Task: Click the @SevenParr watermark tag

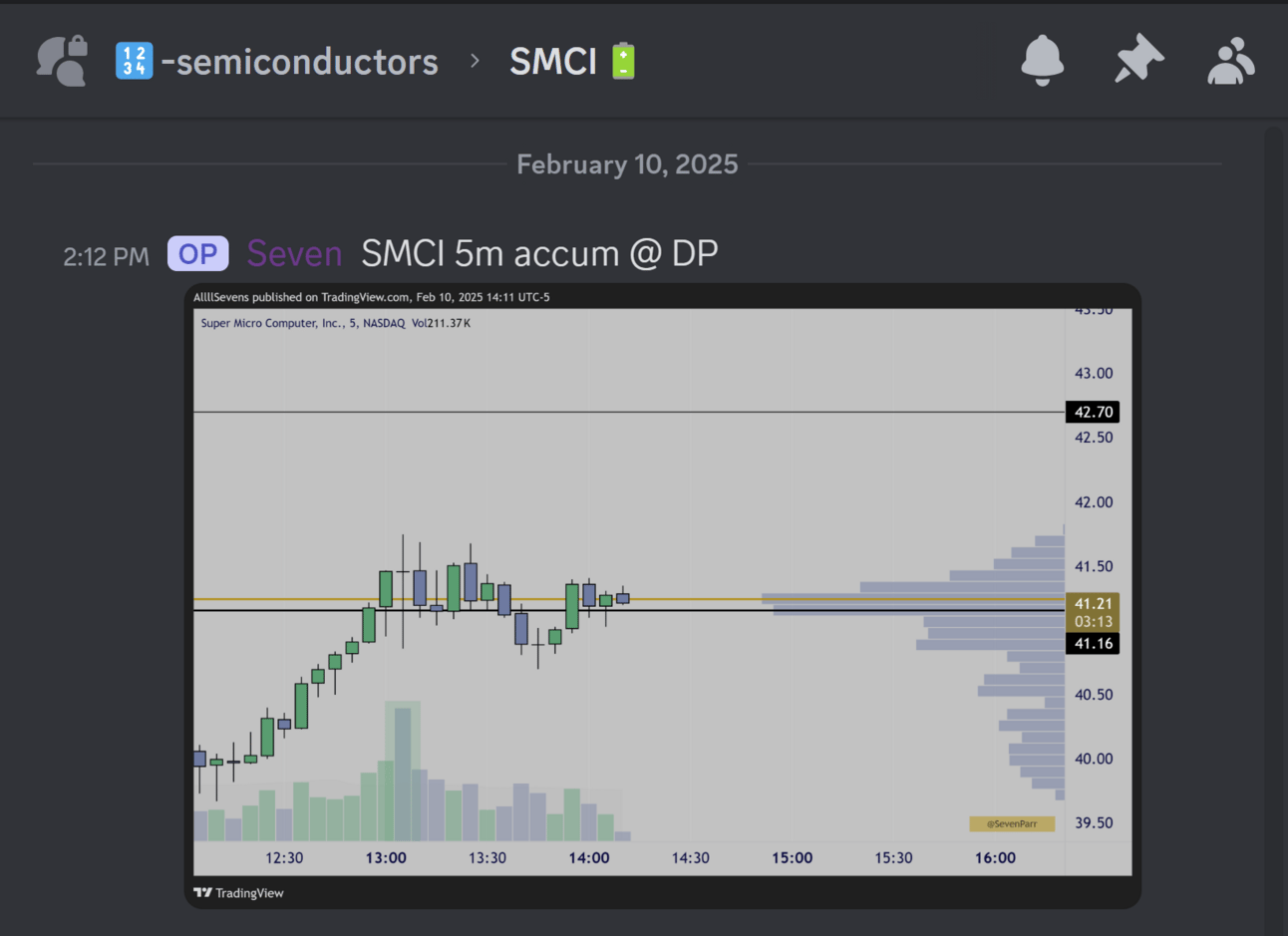Action: point(1011,823)
